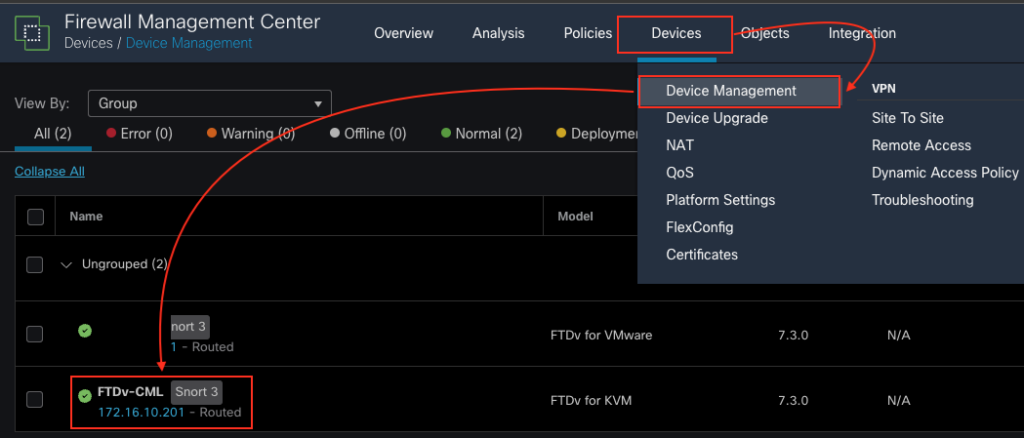
Task: Select the All (2) filter tab
Action: coord(52,133)
